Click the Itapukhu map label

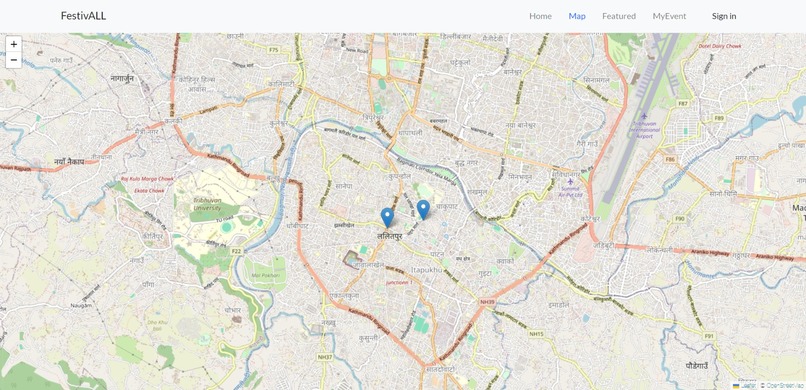click(427, 269)
